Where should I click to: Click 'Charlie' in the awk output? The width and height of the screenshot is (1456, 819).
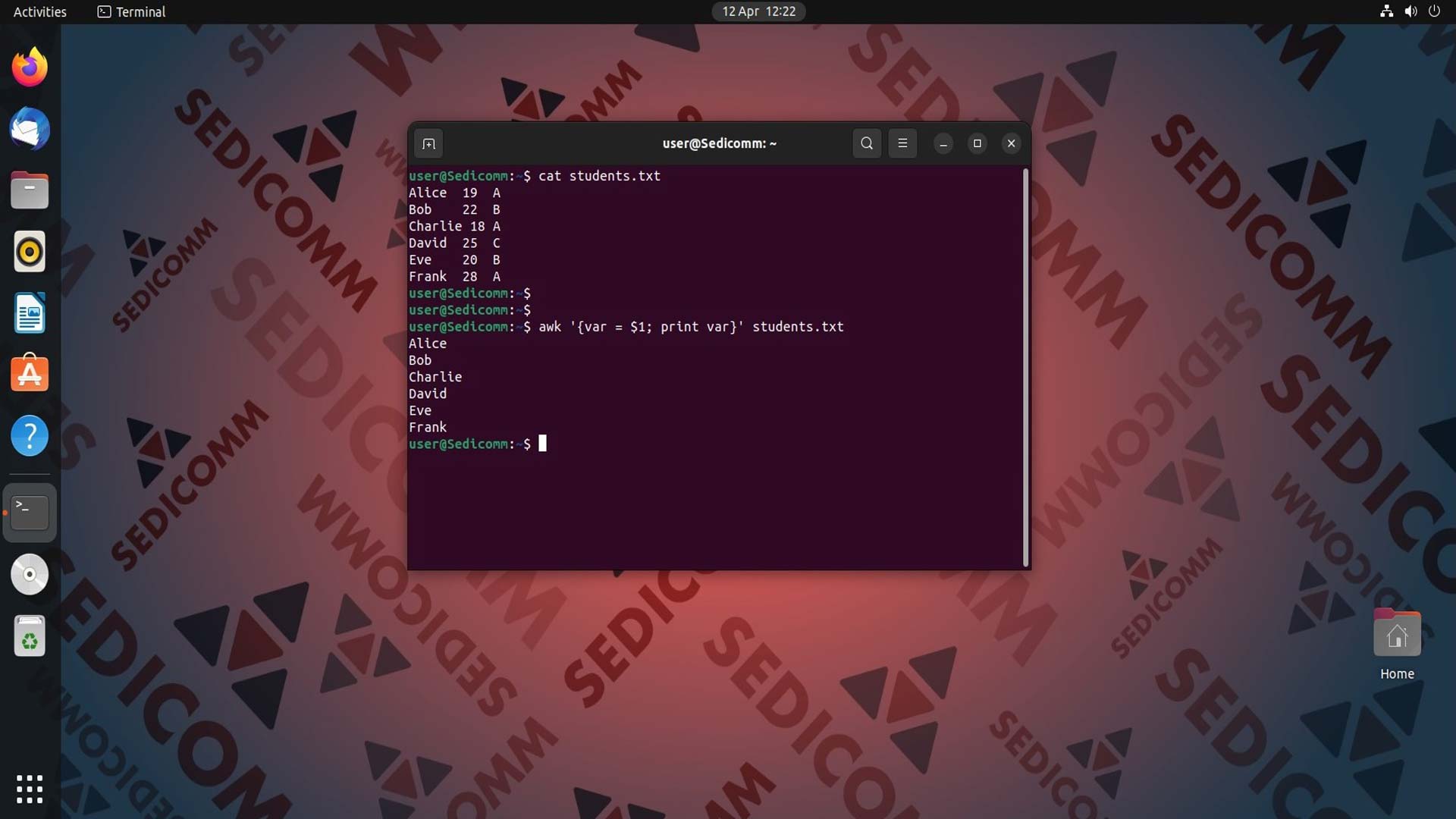point(435,377)
